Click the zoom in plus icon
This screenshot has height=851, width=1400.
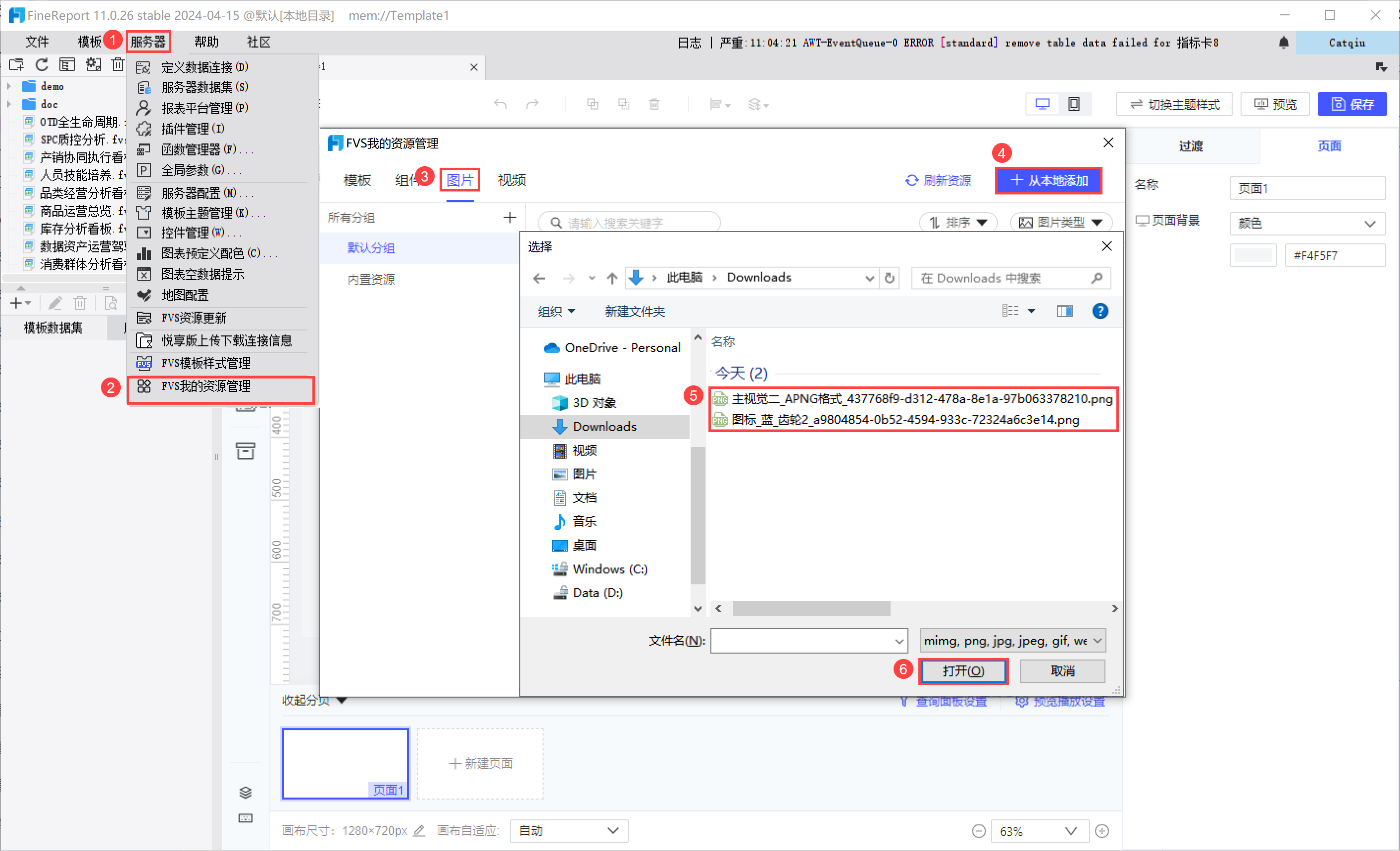coord(1101,831)
